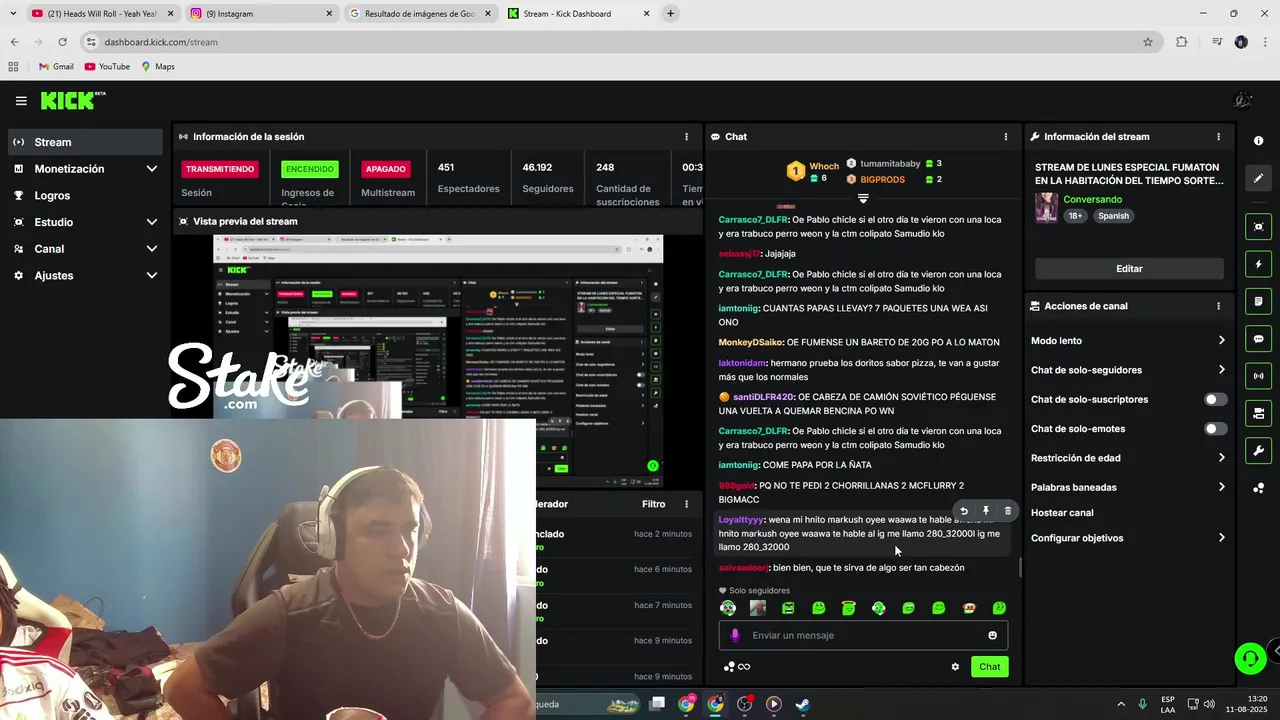
Task: Insert the halo angel green emote
Action: 848,608
